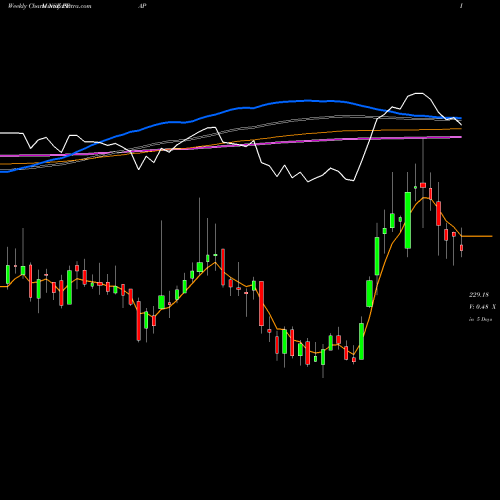
Task: Click the 'V: 0.48 X' volume label
Action: point(482,307)
